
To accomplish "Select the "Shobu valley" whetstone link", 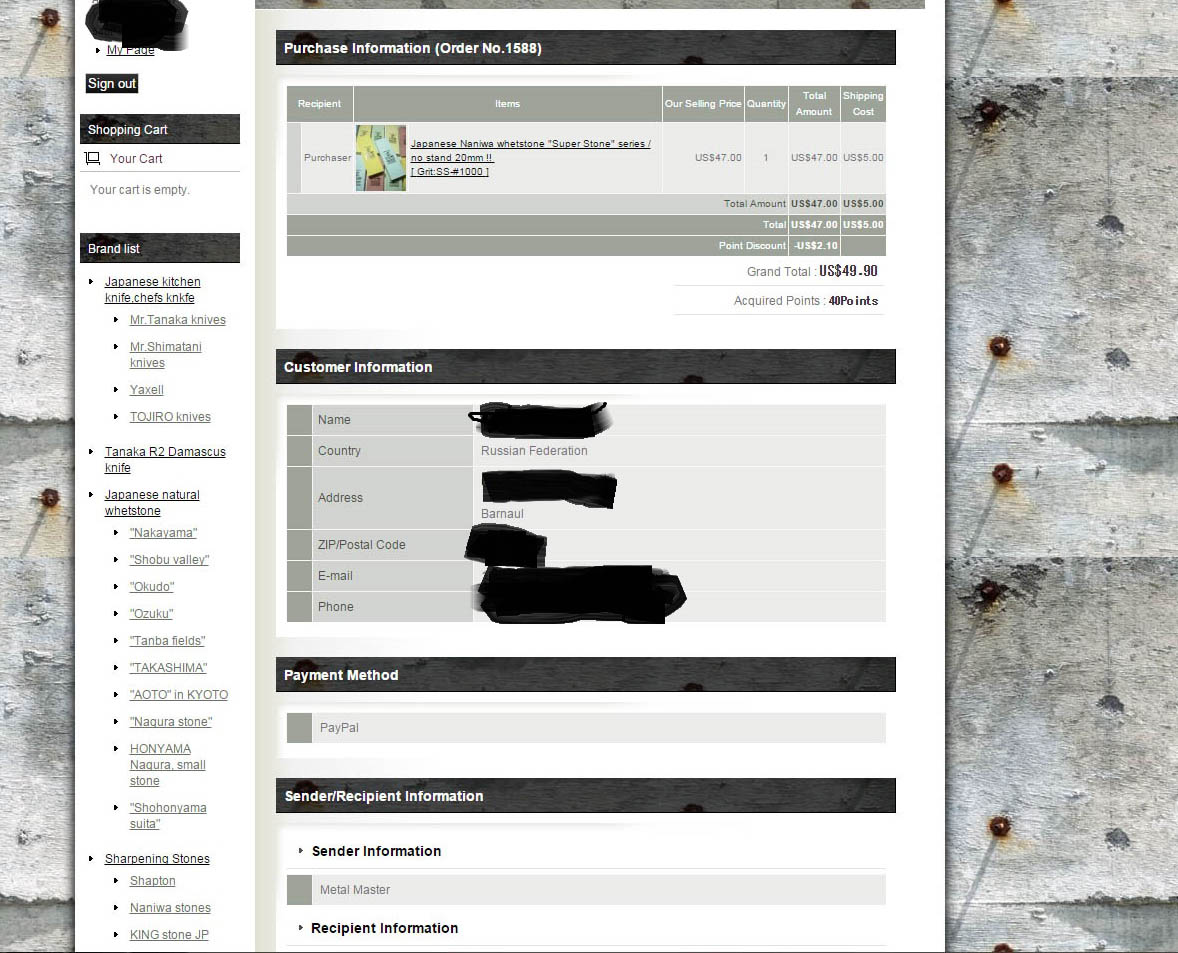I will (169, 560).
